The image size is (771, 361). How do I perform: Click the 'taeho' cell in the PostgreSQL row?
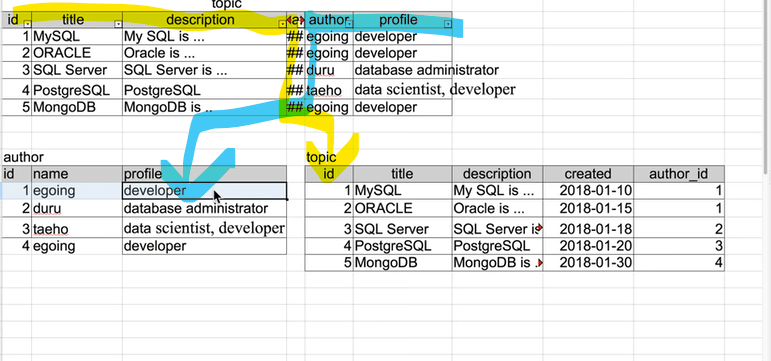(x=329, y=90)
